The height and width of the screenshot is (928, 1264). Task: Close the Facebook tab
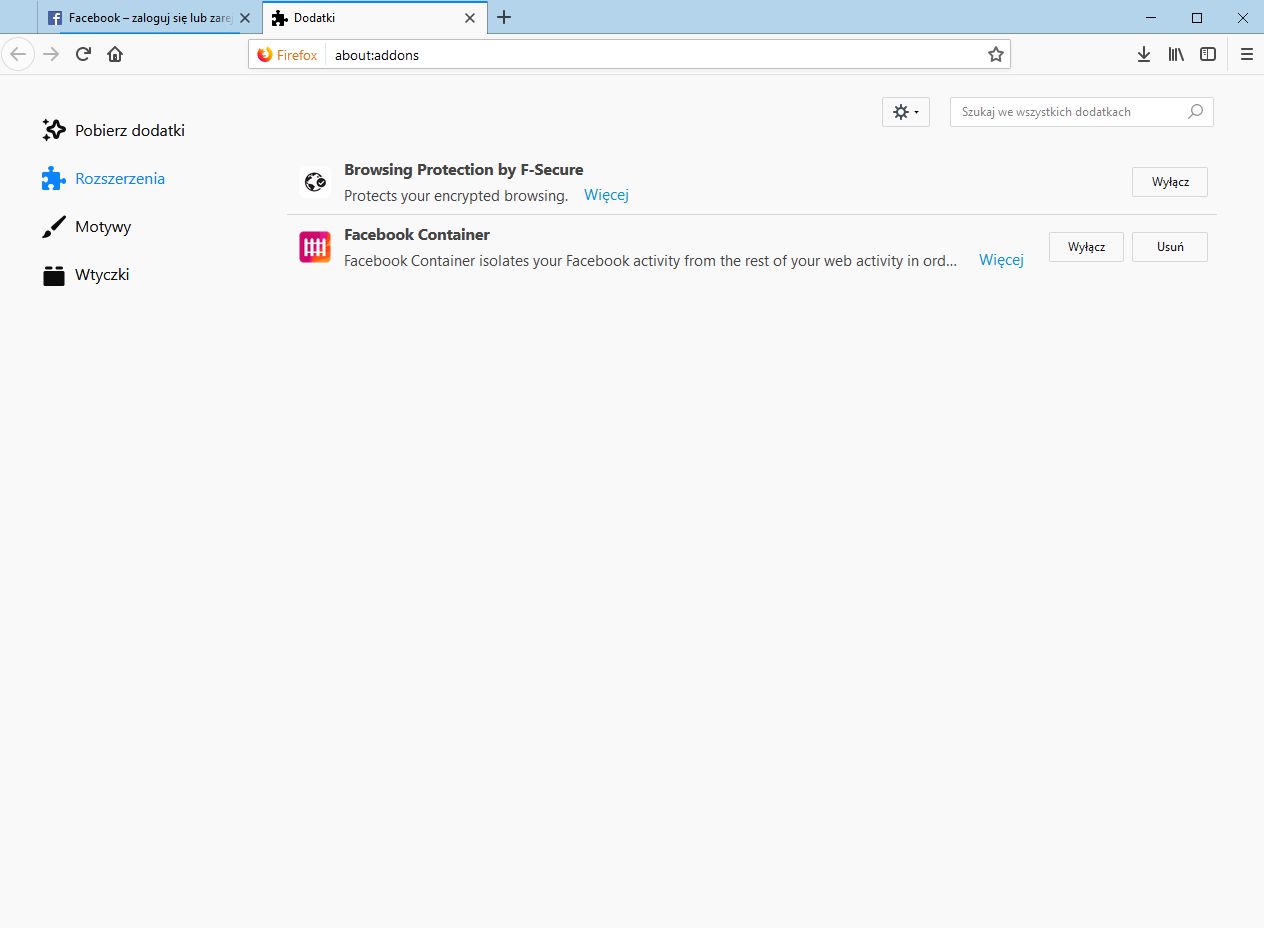point(245,18)
